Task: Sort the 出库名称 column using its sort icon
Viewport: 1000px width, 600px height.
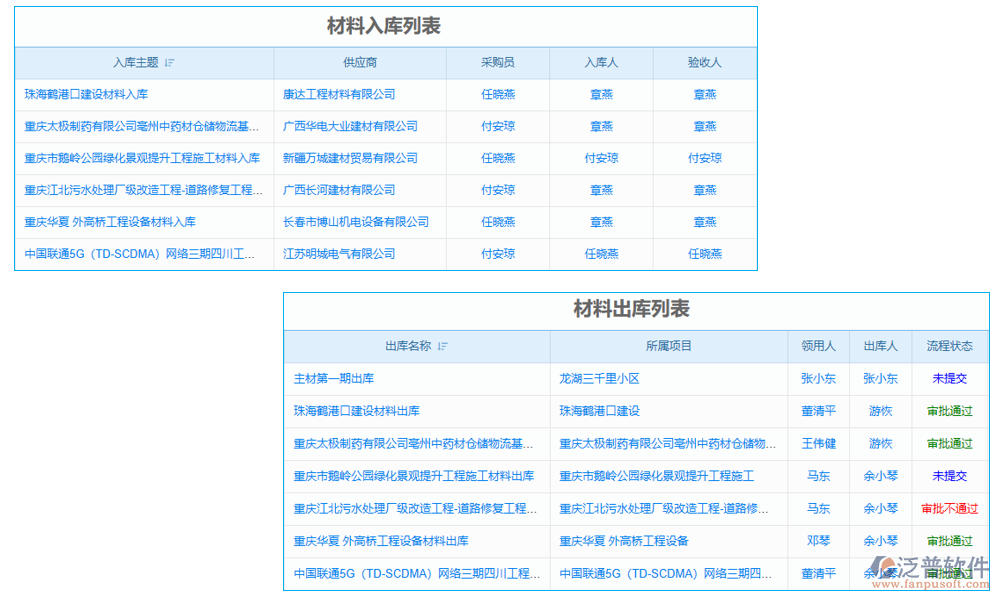Action: pyautogui.click(x=444, y=346)
